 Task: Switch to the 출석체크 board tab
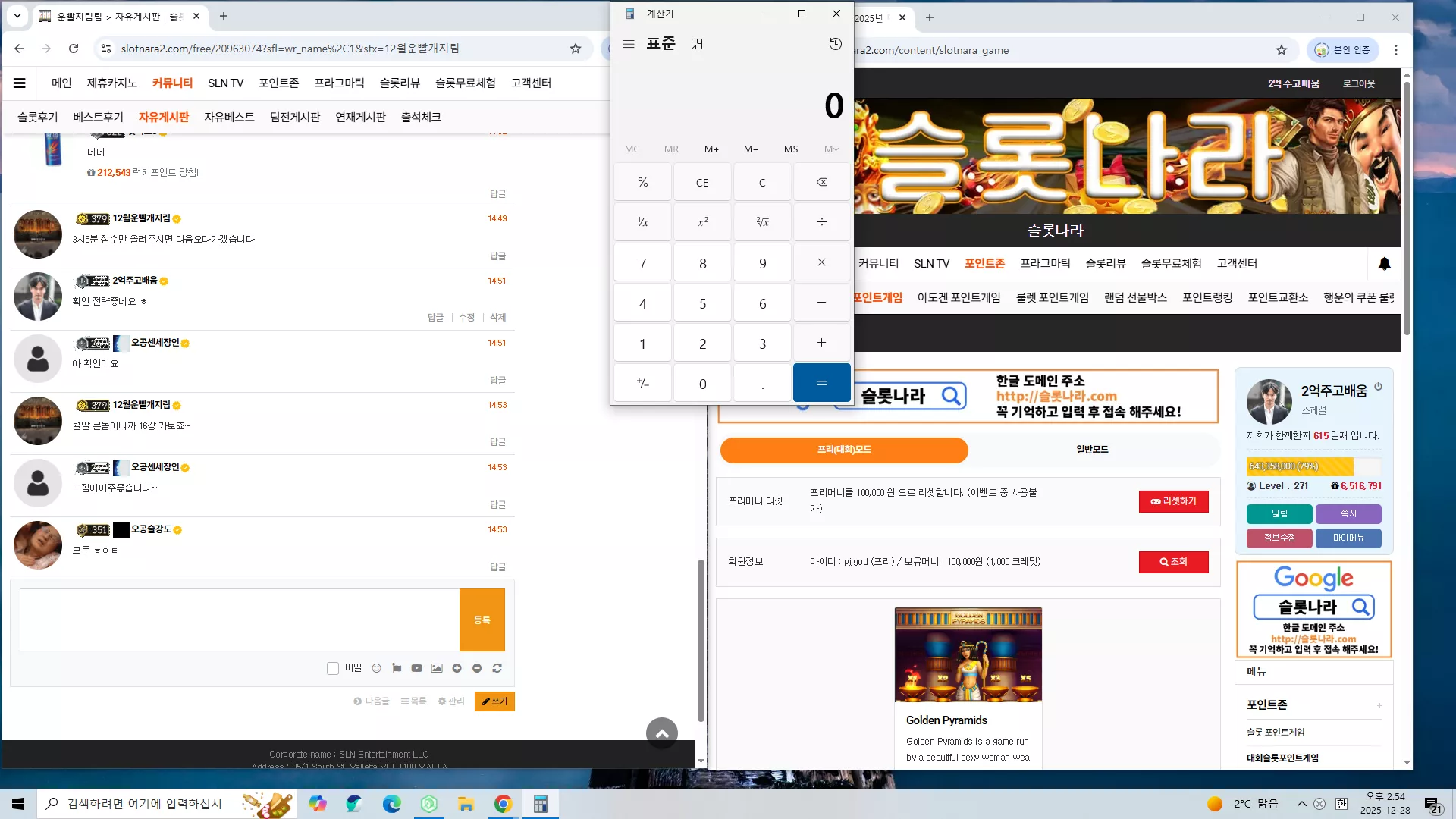pyautogui.click(x=421, y=117)
